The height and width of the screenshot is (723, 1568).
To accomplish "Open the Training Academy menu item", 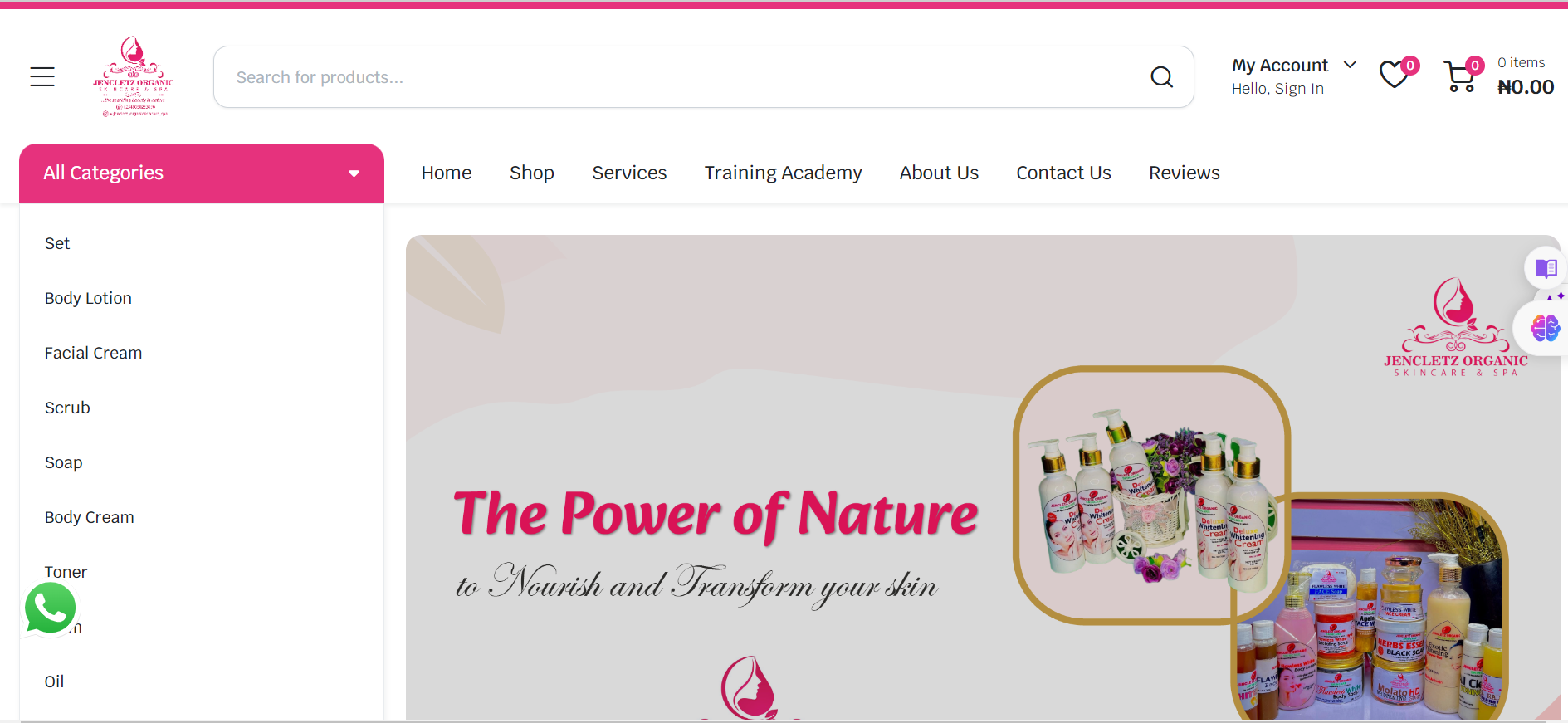I will pyautogui.click(x=783, y=173).
